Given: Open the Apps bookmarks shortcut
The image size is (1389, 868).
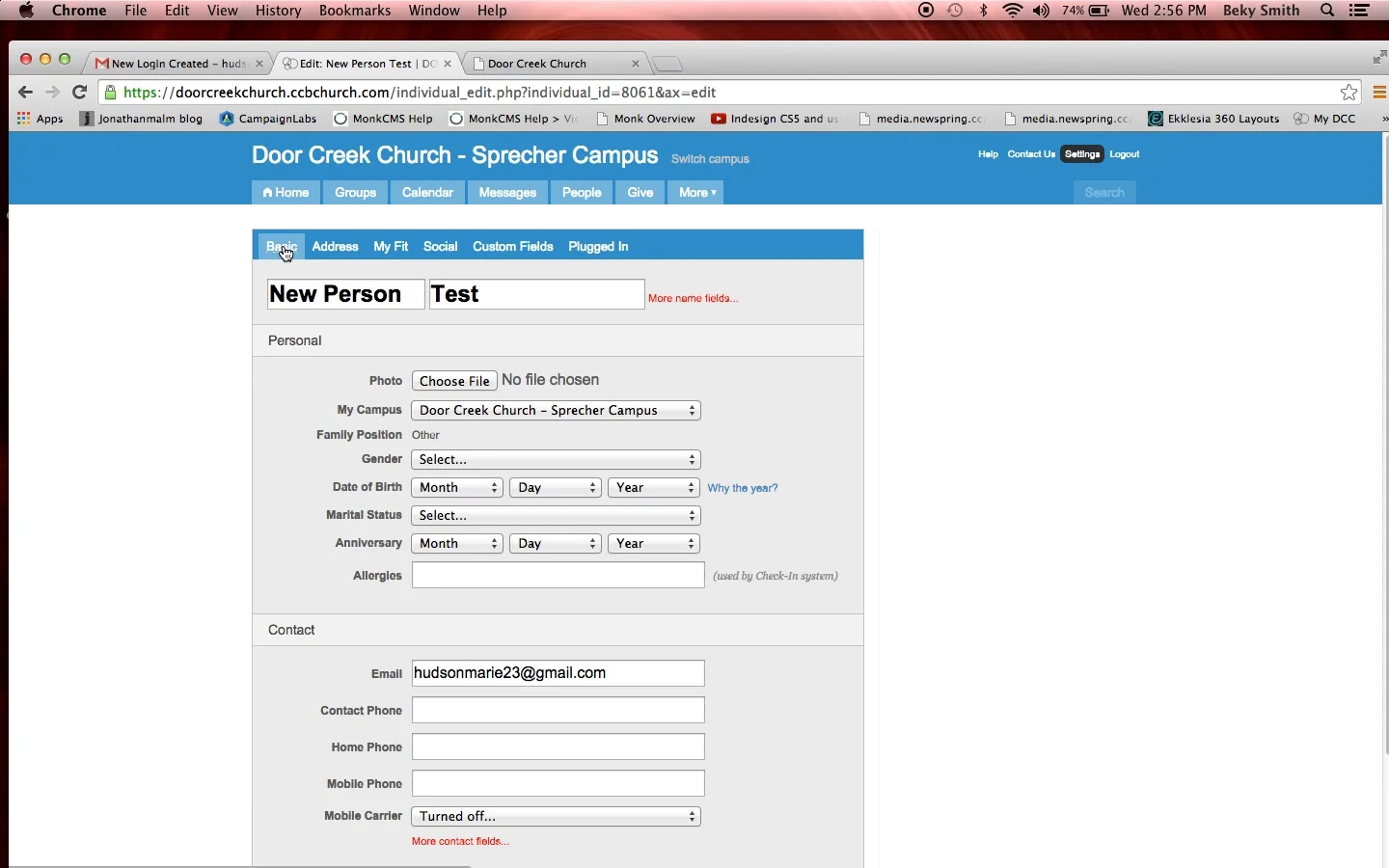Looking at the screenshot, I should (41, 120).
